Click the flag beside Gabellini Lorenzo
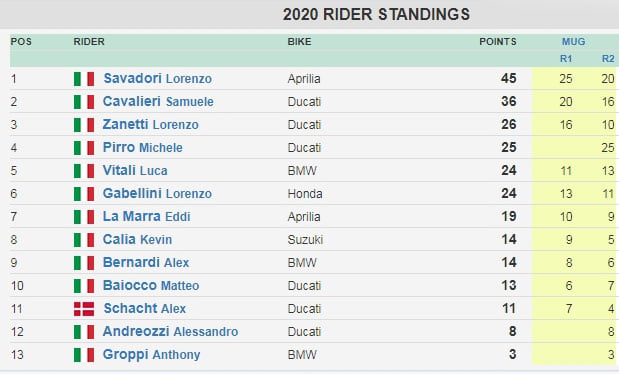This screenshot has width=619, height=374. (84, 194)
